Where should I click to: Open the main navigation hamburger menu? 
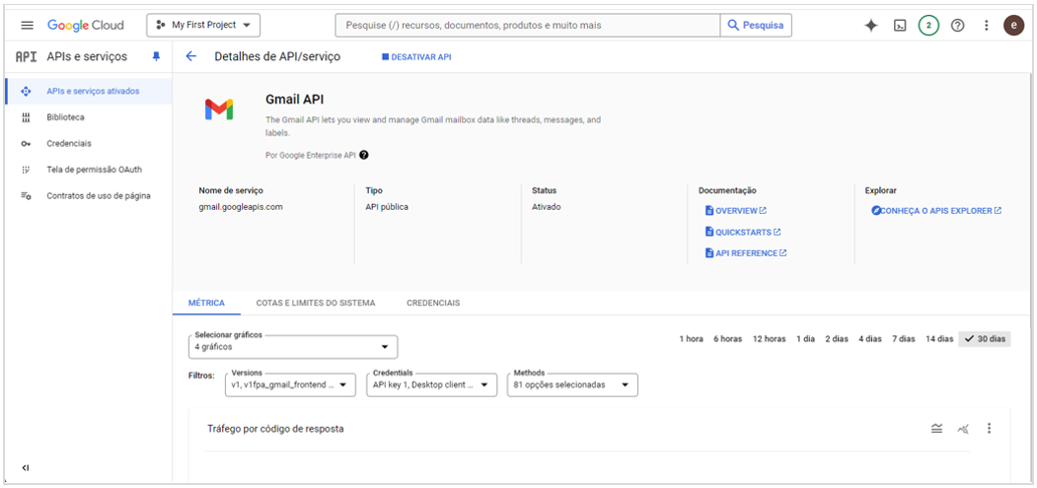tap(27, 25)
